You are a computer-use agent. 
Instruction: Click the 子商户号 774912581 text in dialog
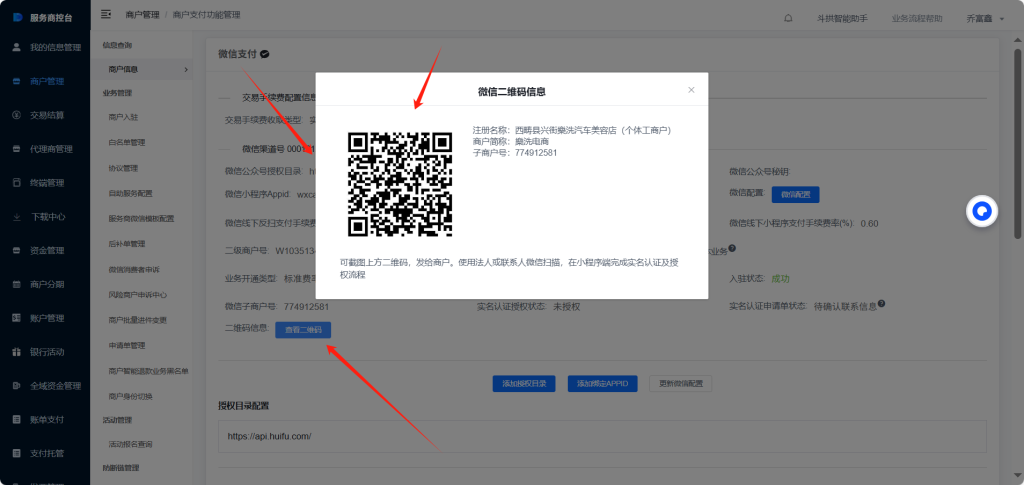(515, 153)
